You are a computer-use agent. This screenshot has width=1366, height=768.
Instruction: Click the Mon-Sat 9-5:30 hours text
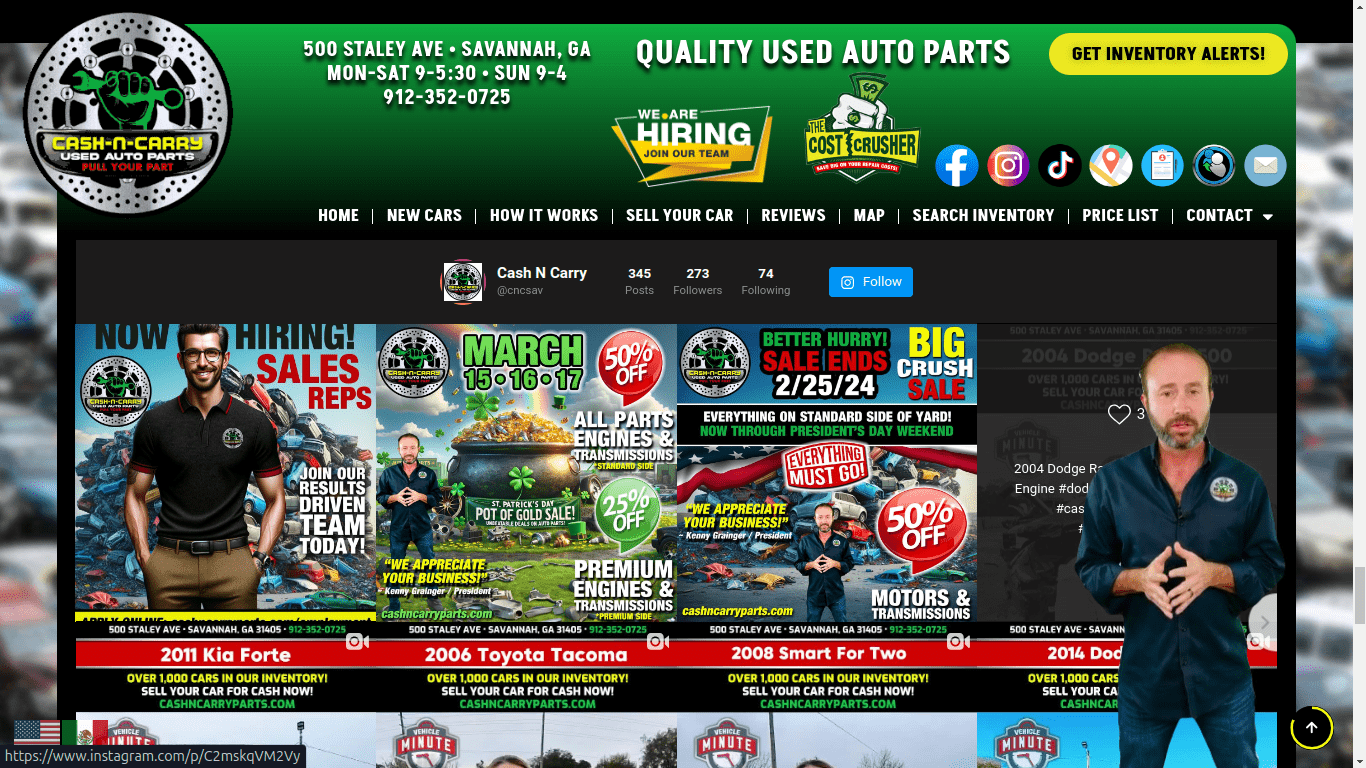point(447,73)
